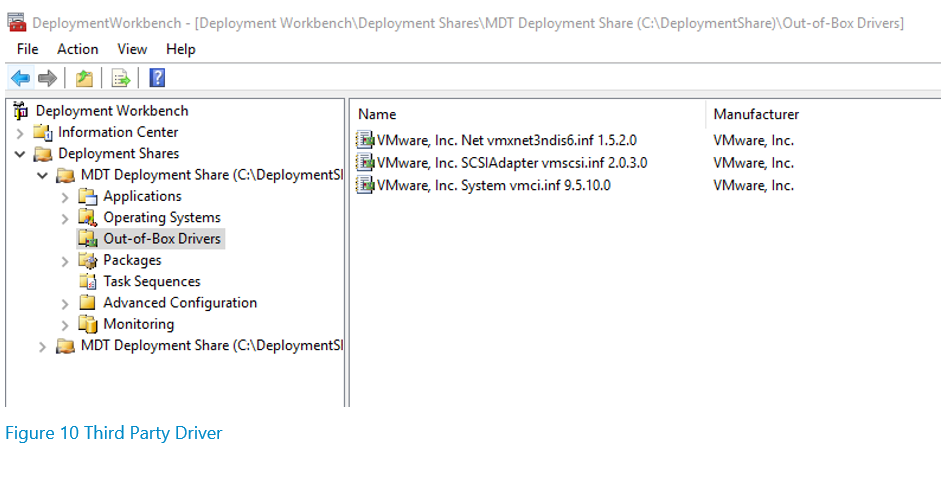The height and width of the screenshot is (489, 951).
Task: Click the Monitoring node icon
Action: (x=87, y=324)
